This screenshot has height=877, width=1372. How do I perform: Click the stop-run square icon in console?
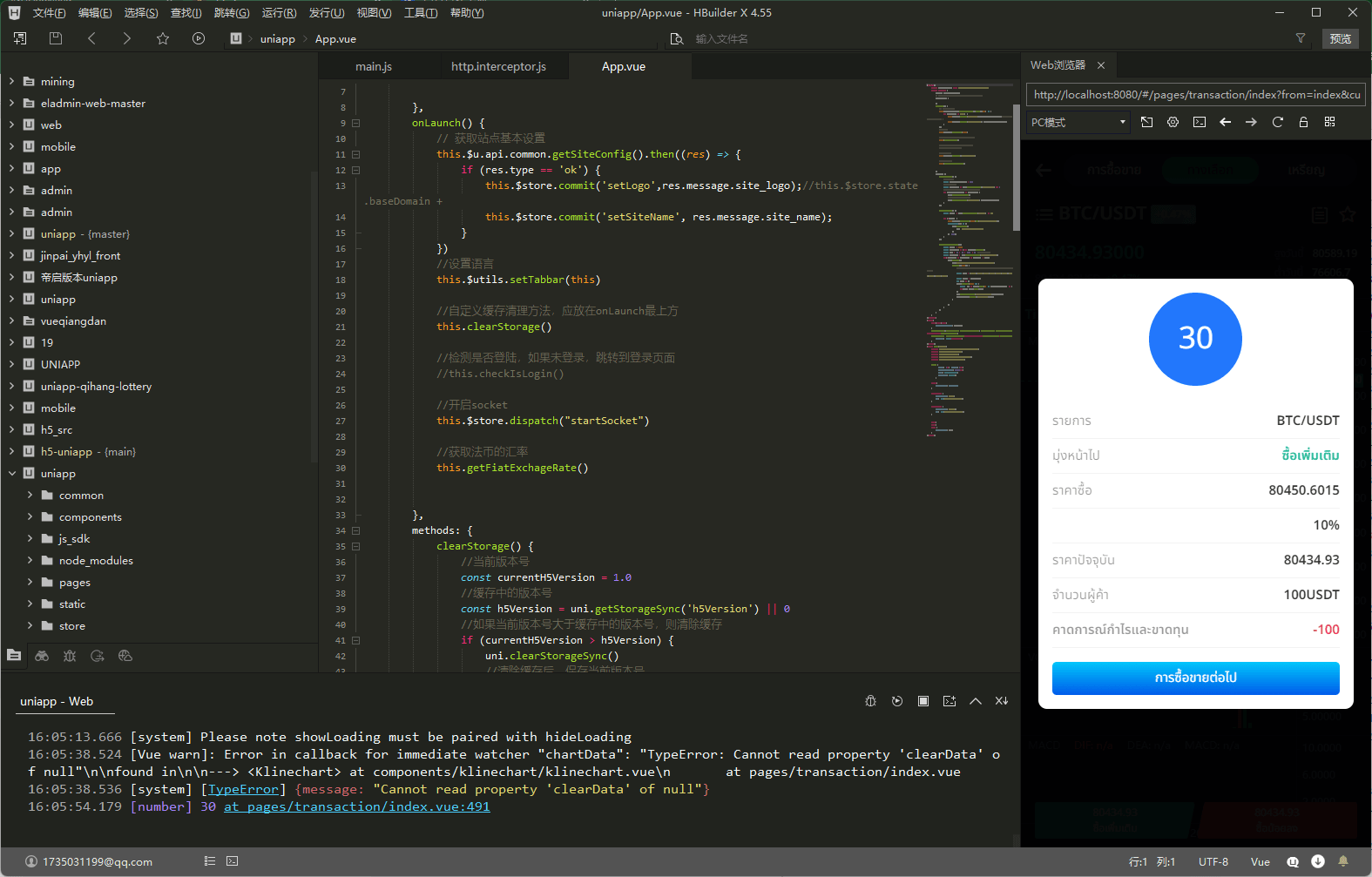(x=923, y=701)
